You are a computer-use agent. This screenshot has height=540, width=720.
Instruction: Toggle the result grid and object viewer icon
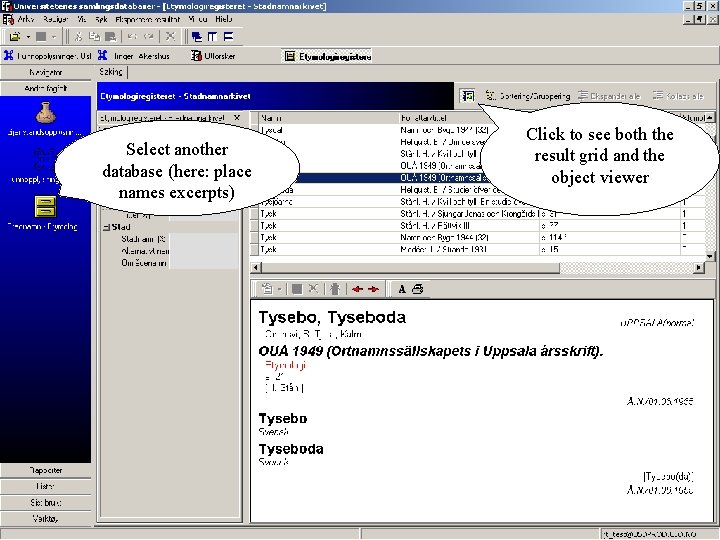(467, 96)
